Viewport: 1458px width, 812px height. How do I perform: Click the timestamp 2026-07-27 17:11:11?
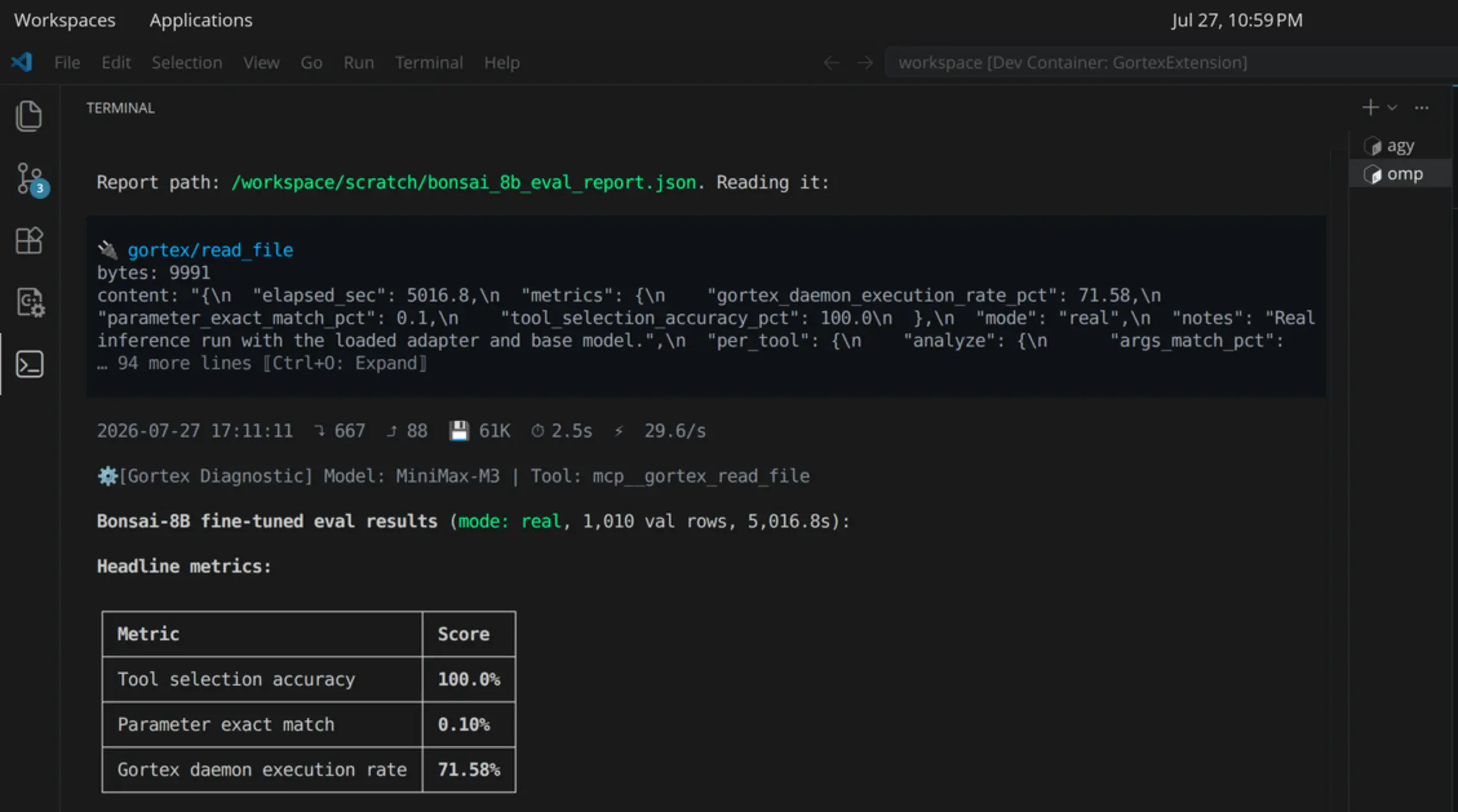(195, 431)
